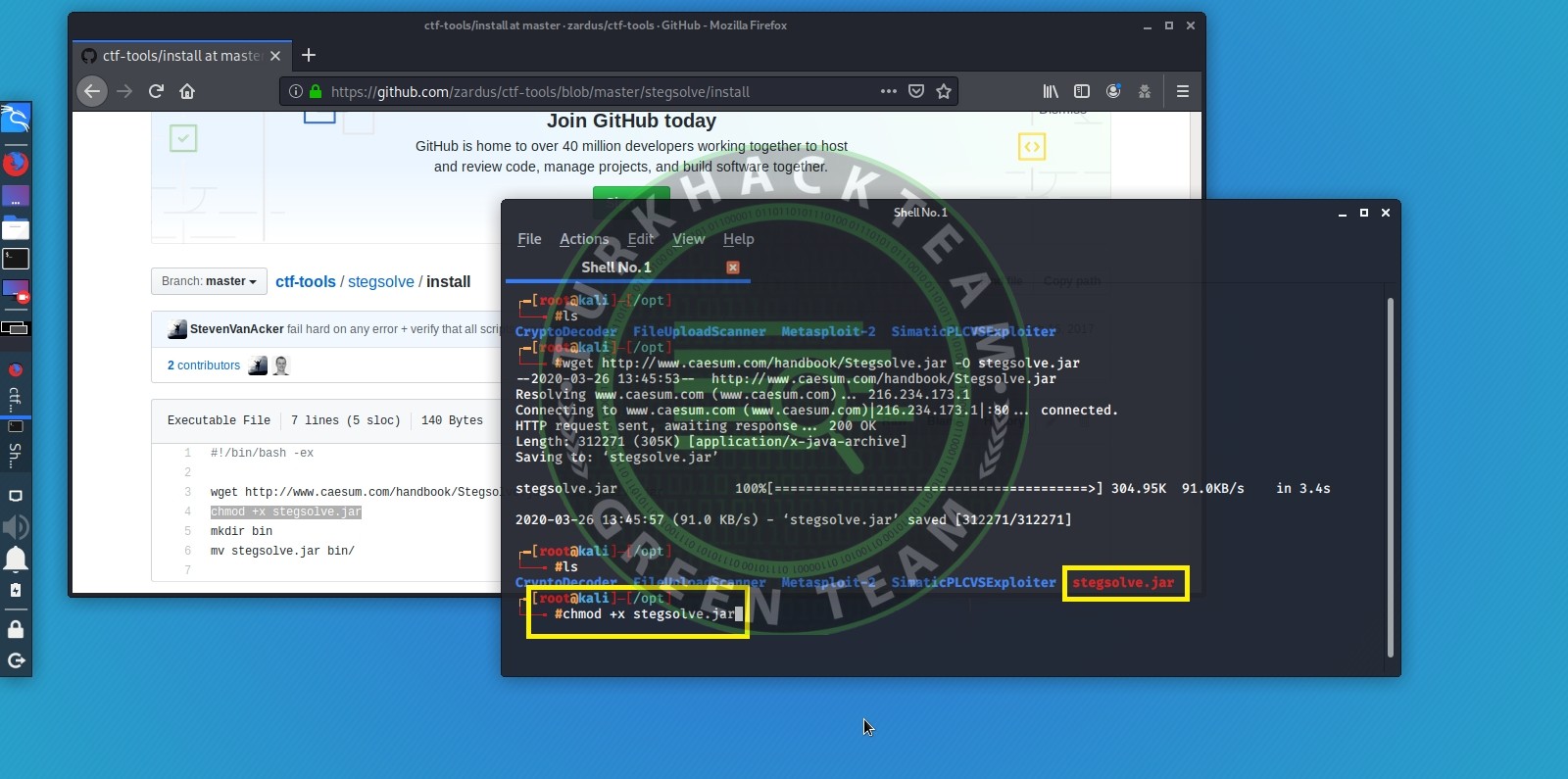Image resolution: width=1568 pixels, height=779 pixels.
Task: Click line number 1 in code view
Action: (x=187, y=453)
